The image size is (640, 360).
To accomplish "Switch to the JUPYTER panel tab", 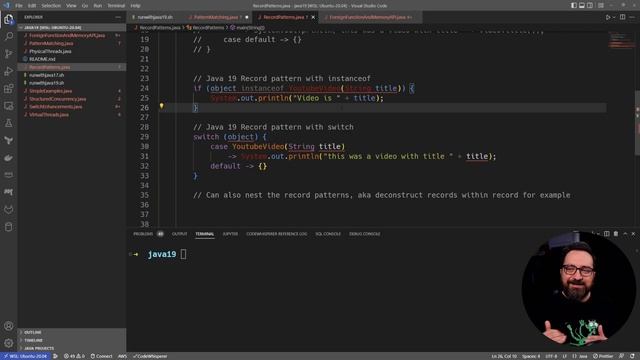I will click(230, 234).
